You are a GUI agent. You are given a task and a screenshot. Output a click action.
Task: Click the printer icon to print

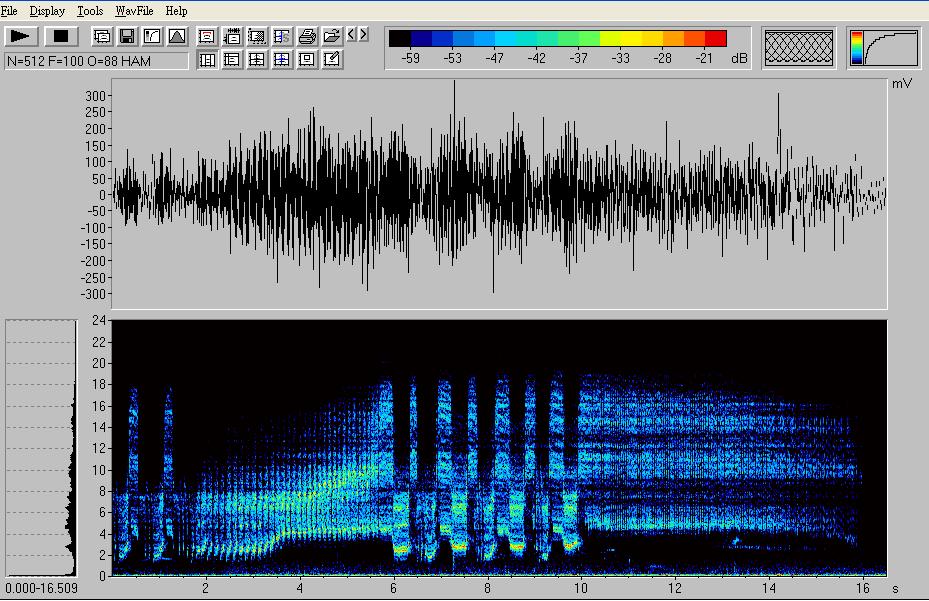coord(307,37)
